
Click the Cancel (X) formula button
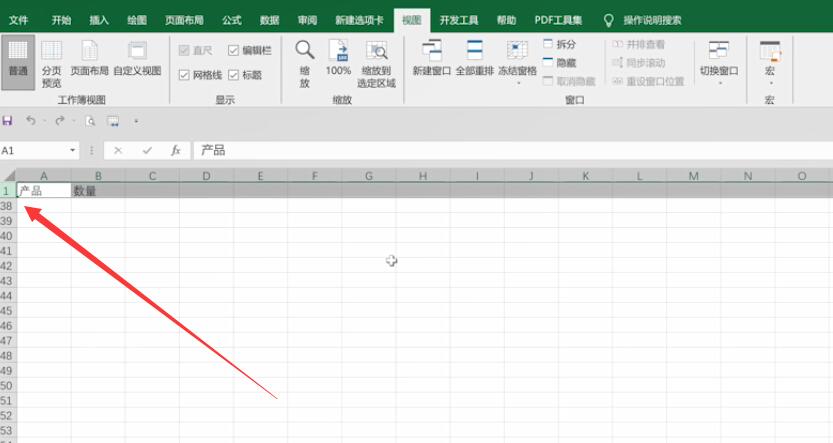point(118,151)
